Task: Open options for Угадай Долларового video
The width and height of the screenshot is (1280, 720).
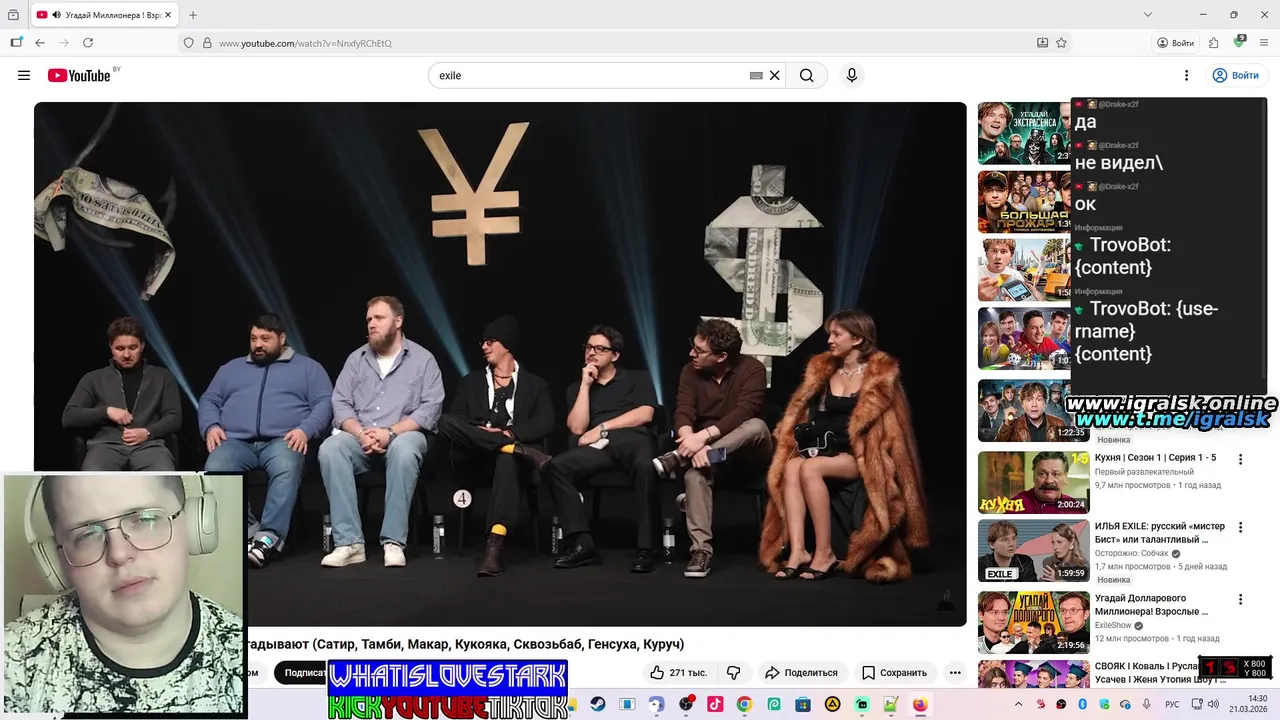Action: click(x=1240, y=600)
